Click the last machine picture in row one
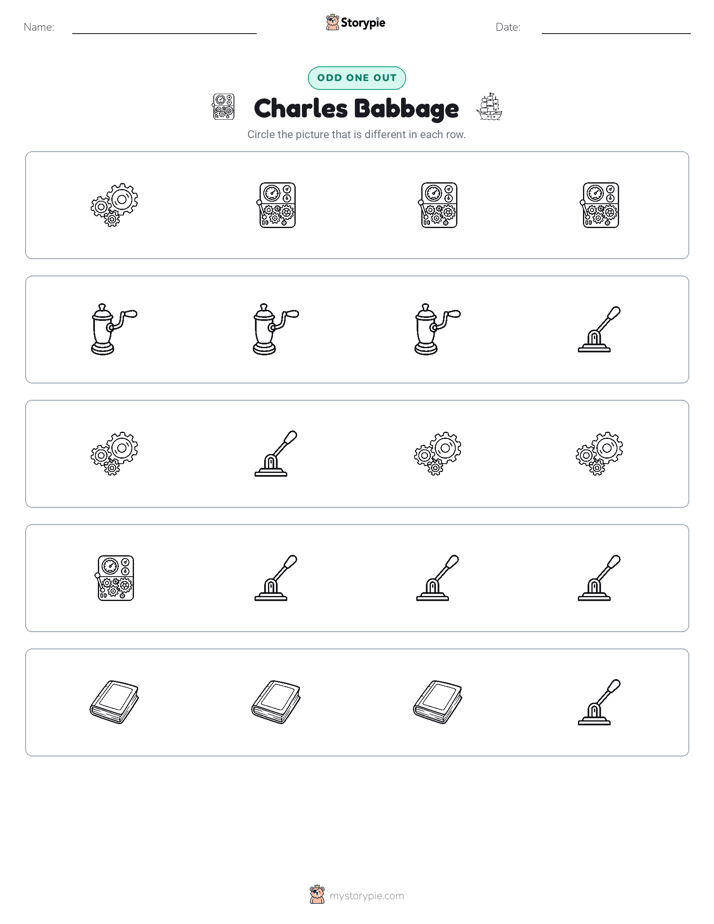Screen dimensions: 714x924 (x=601, y=205)
